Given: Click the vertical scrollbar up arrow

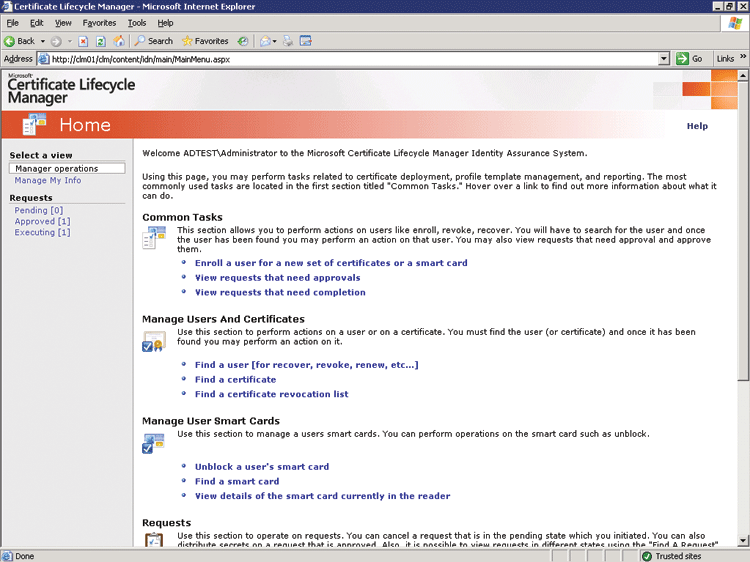Looking at the screenshot, I should click(742, 76).
